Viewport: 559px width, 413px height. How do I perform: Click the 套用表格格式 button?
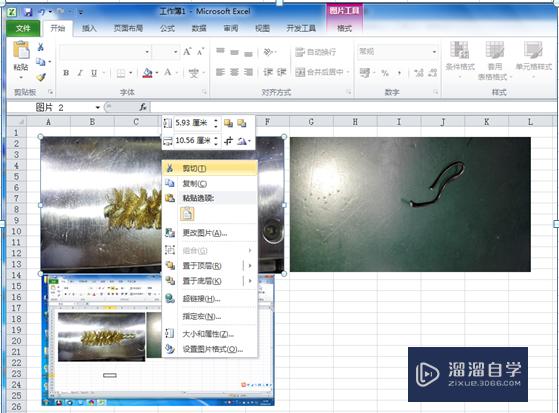click(x=494, y=60)
